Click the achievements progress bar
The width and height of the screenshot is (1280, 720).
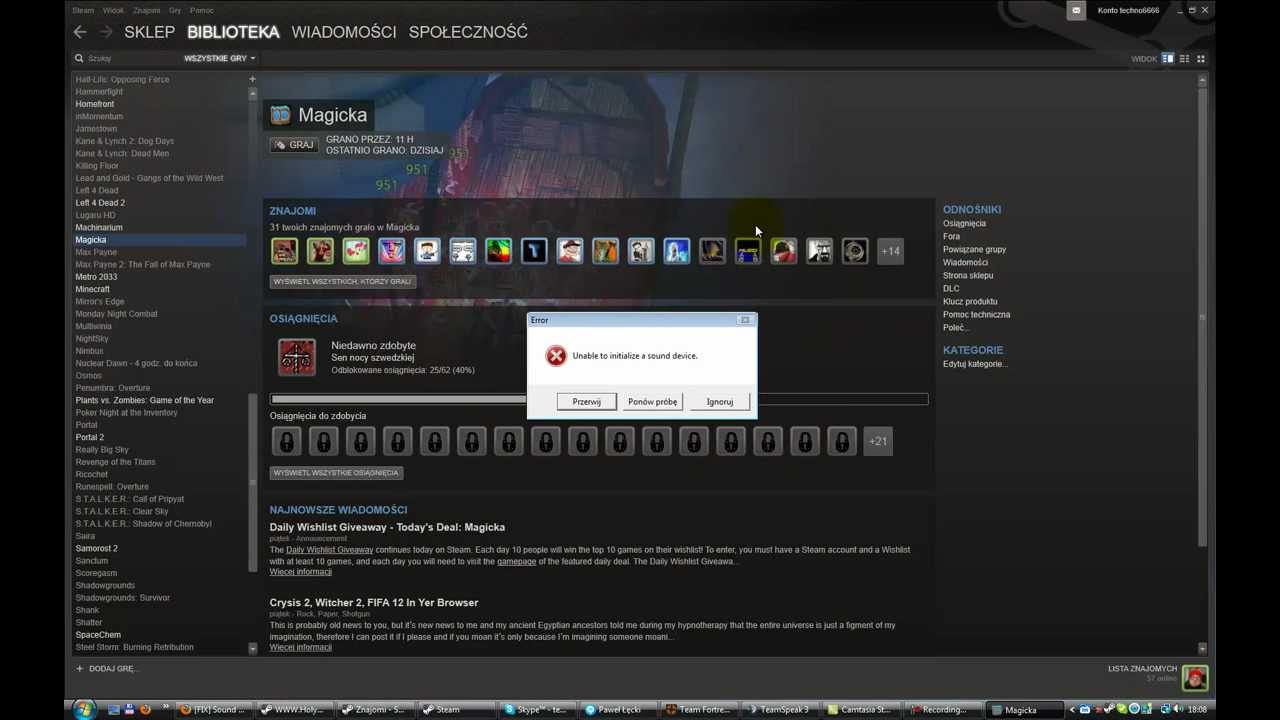point(599,399)
